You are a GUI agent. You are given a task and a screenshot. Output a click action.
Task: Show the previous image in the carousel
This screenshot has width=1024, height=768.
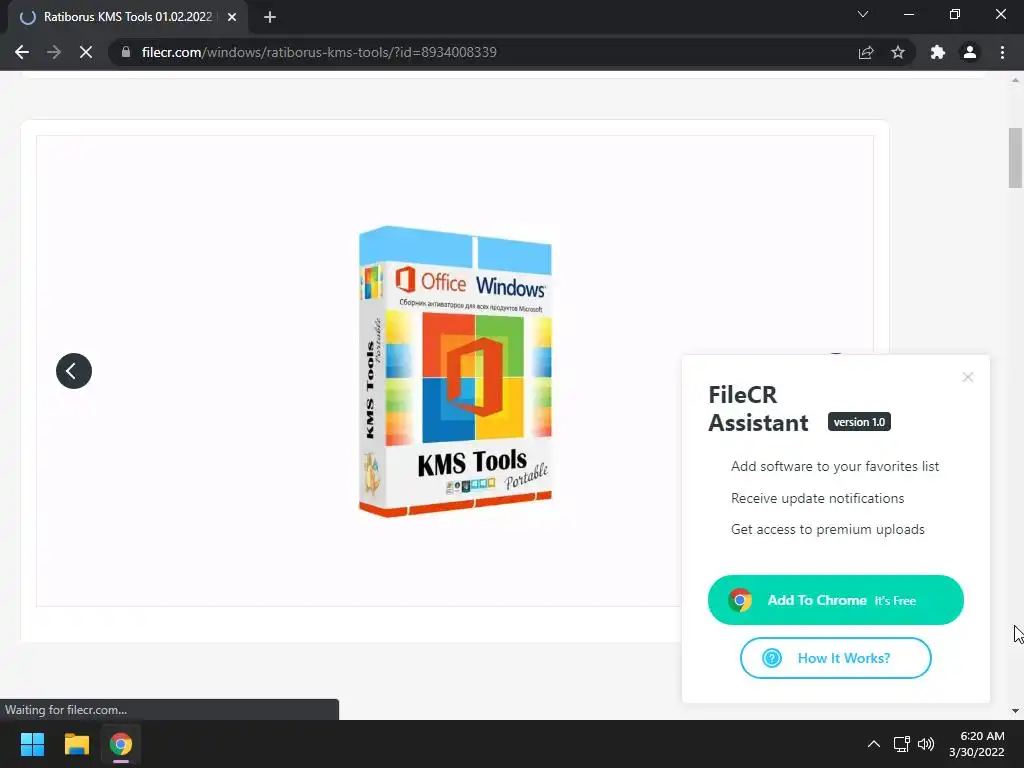[74, 371]
